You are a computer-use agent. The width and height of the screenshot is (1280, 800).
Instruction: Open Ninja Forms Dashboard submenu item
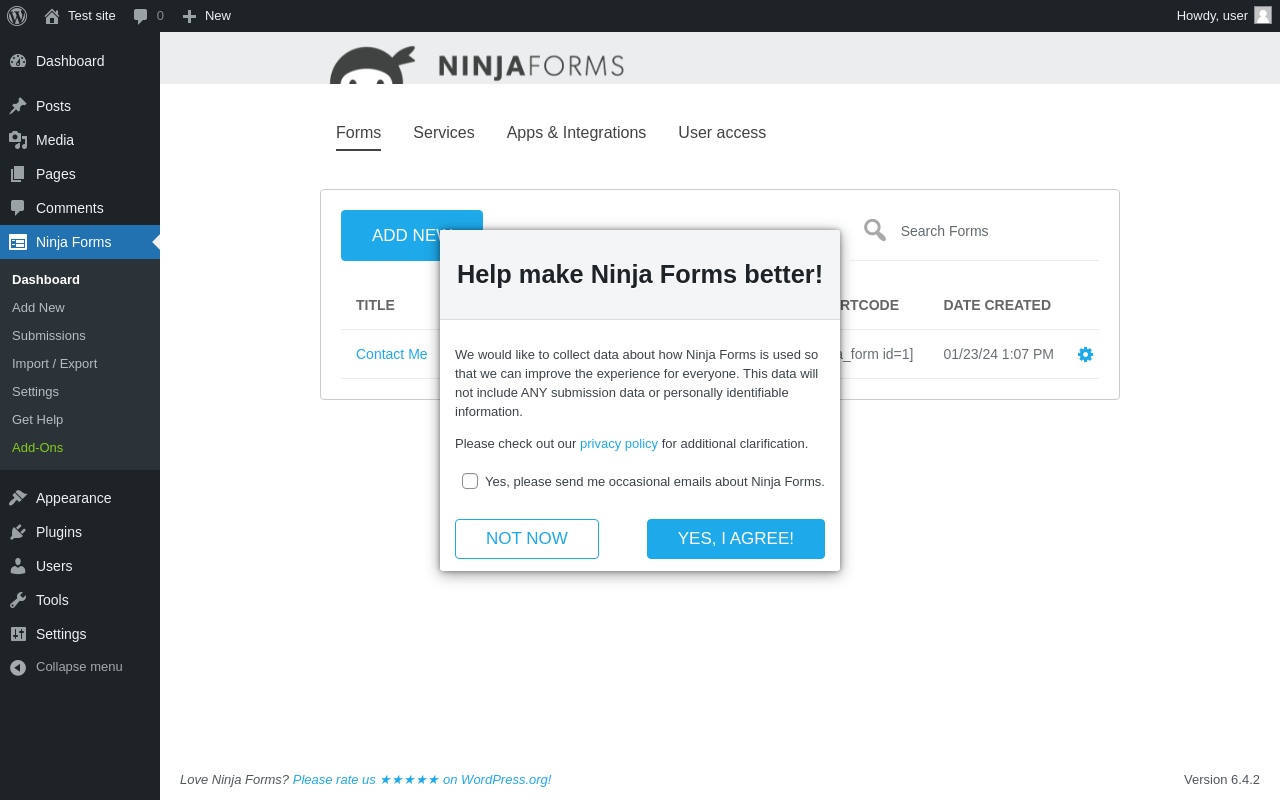point(46,279)
